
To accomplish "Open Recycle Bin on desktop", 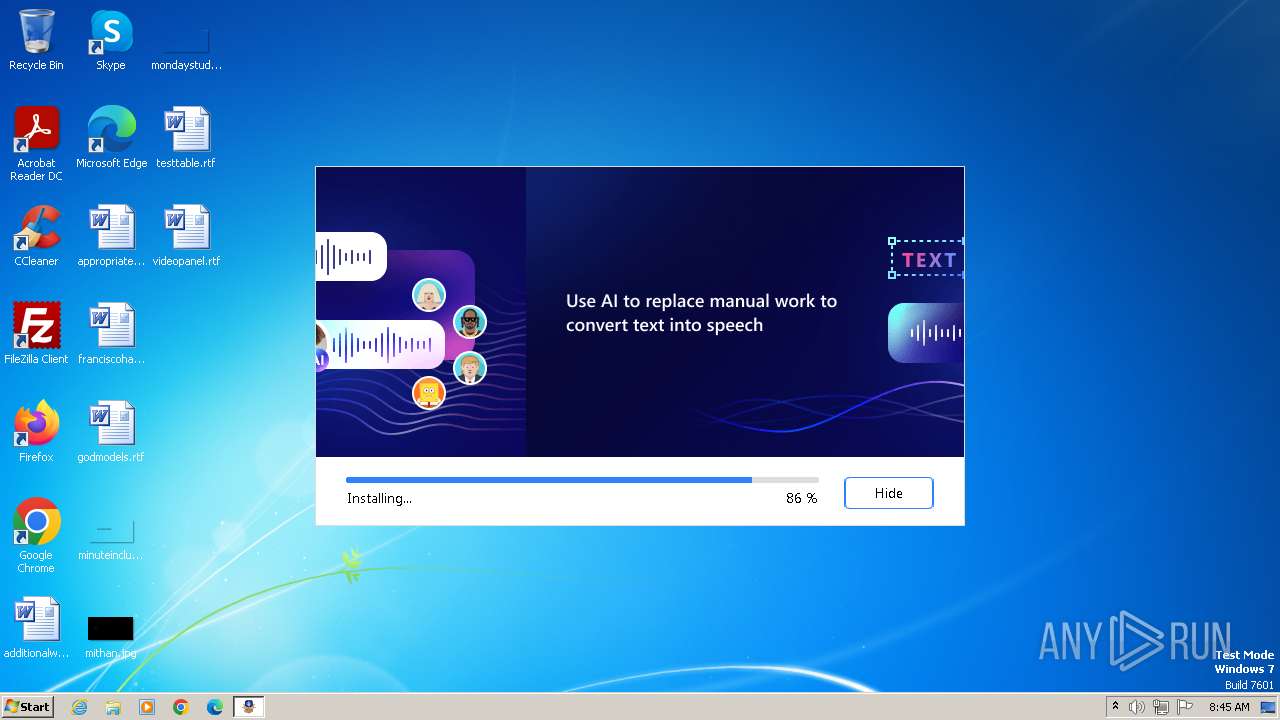I will 36,40.
